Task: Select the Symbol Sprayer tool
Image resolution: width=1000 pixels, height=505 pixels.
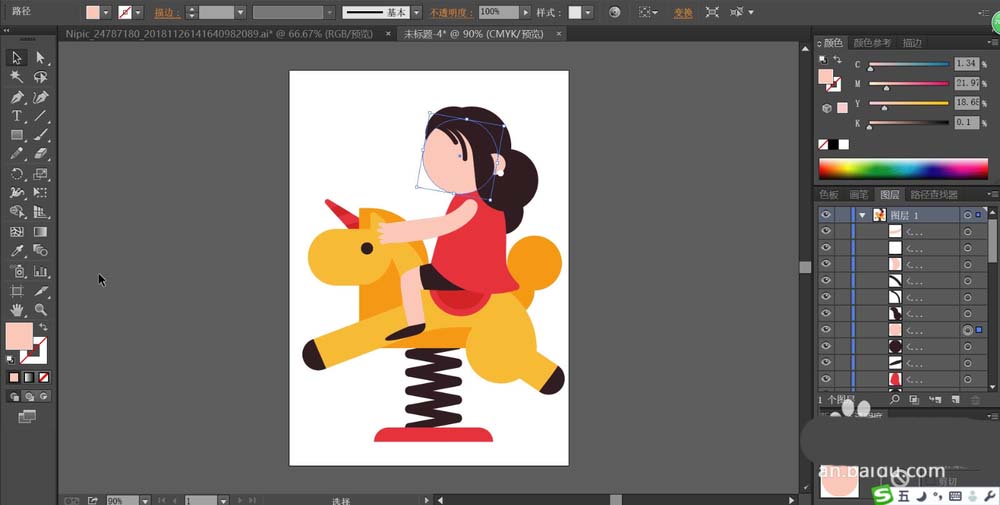Action: pyautogui.click(x=17, y=271)
